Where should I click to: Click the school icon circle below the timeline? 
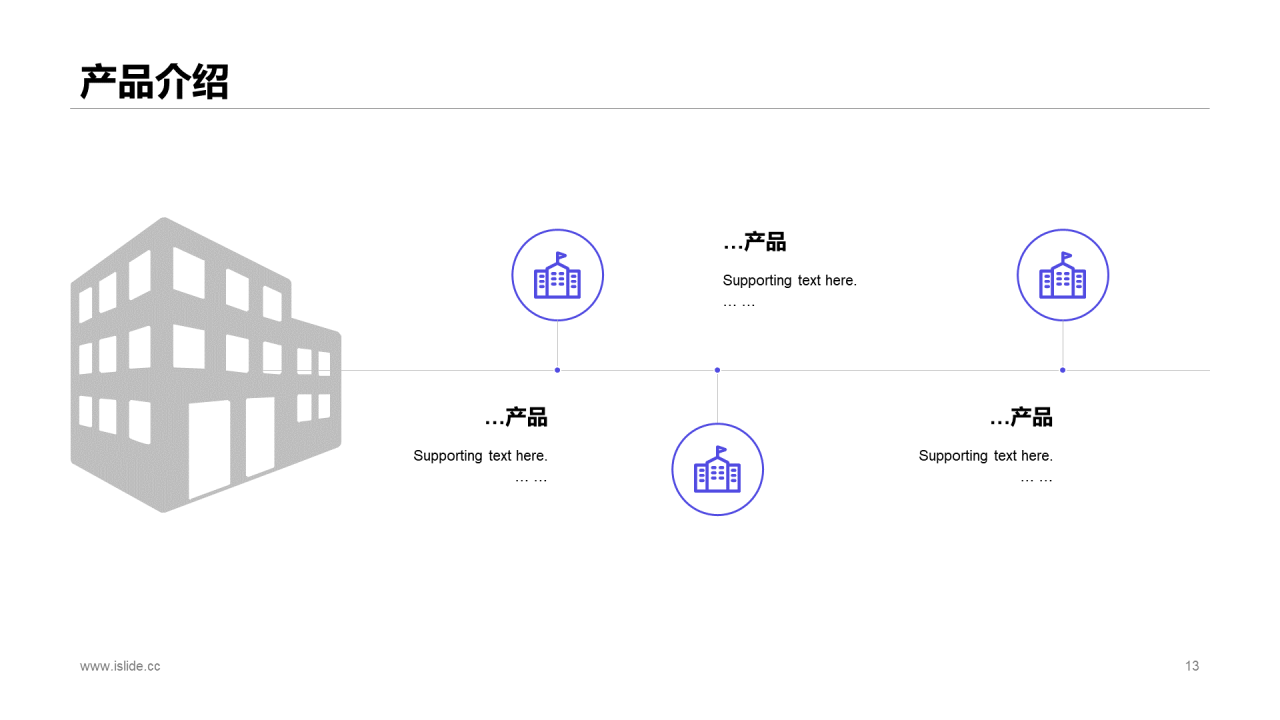click(x=717, y=470)
